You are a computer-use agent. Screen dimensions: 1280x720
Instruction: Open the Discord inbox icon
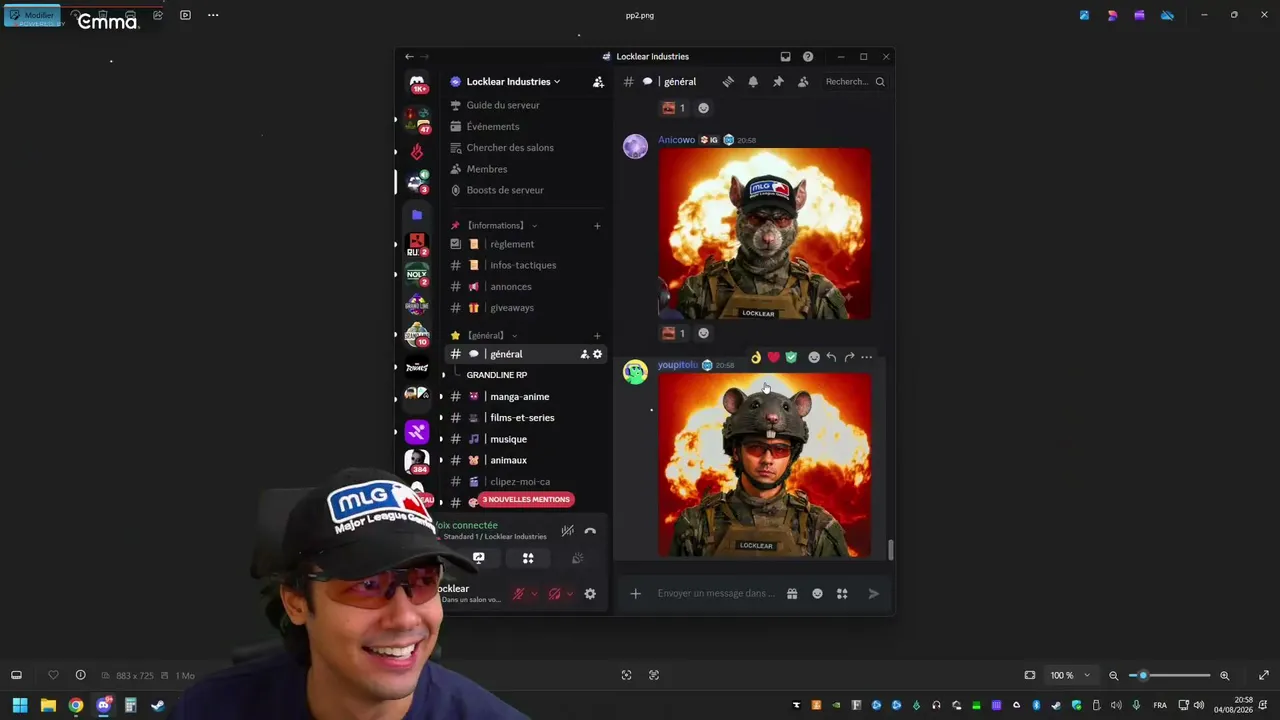pyautogui.click(x=785, y=57)
